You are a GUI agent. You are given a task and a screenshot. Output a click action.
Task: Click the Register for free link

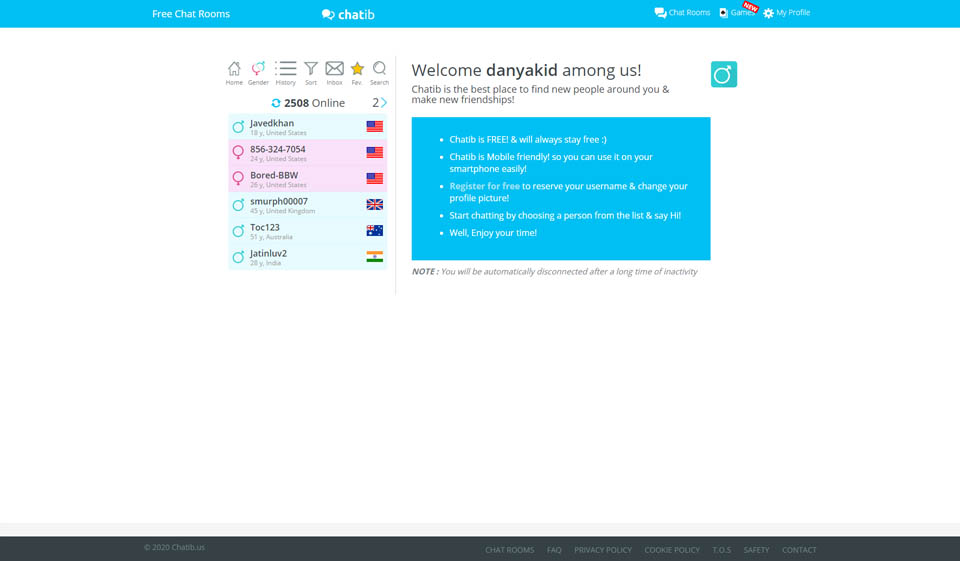click(484, 186)
